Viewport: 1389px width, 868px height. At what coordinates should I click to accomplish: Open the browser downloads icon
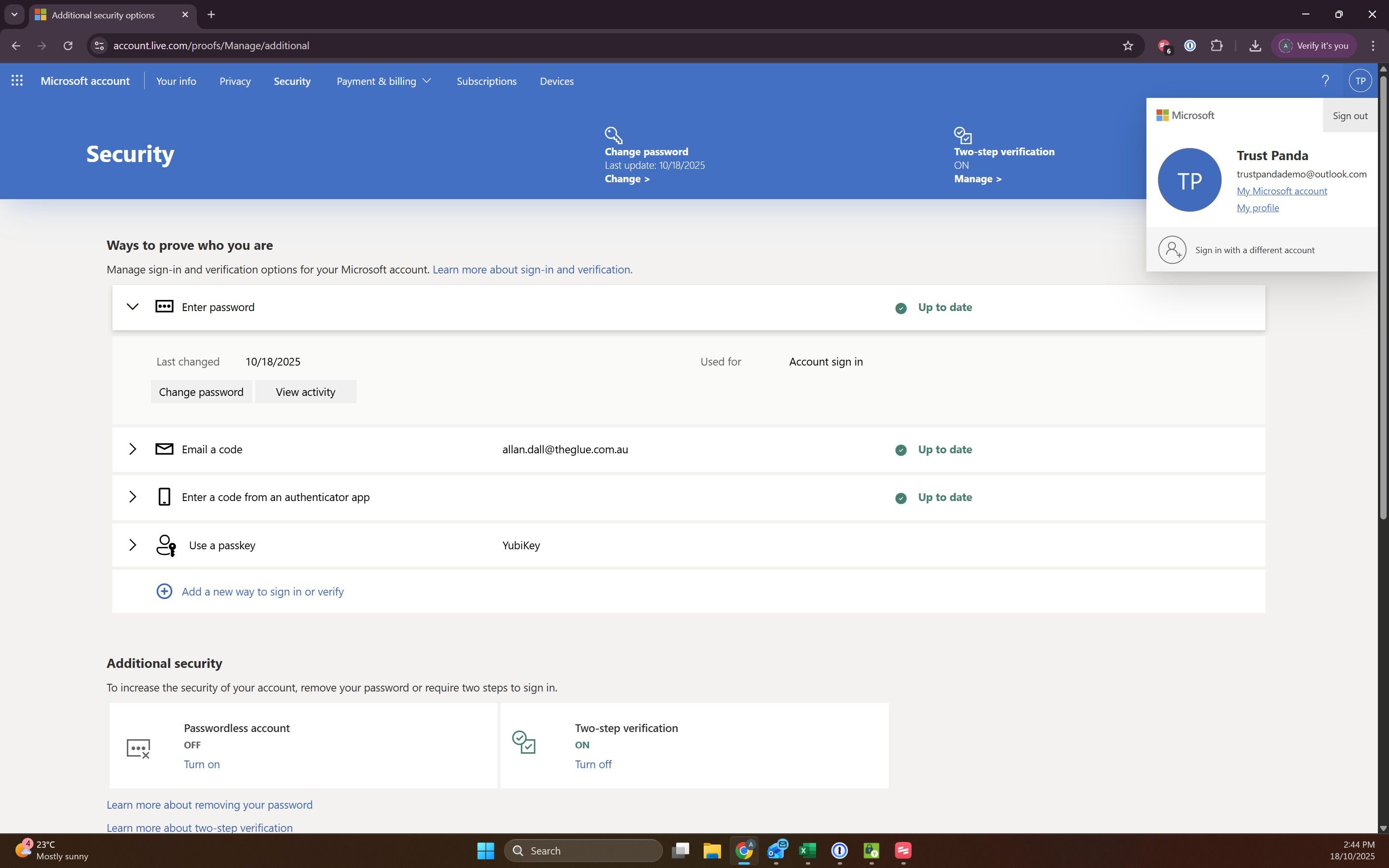pyautogui.click(x=1255, y=46)
